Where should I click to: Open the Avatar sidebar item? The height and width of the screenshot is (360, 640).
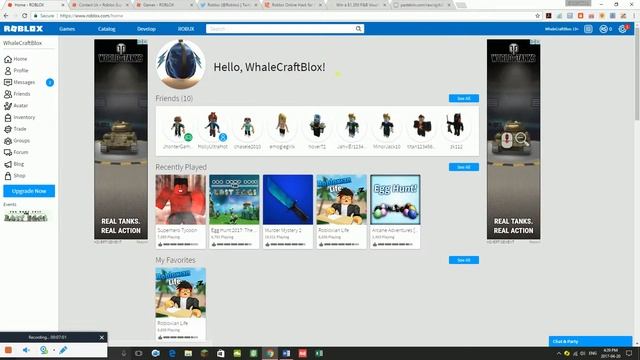pyautogui.click(x=16, y=106)
